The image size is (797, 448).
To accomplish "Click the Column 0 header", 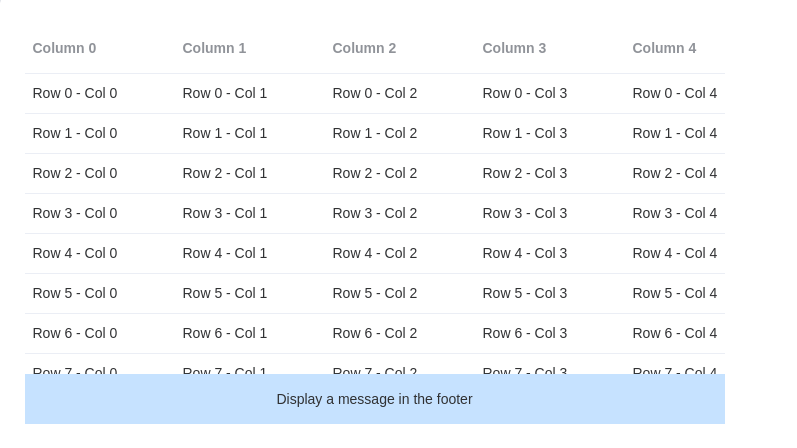I will 65,48.
